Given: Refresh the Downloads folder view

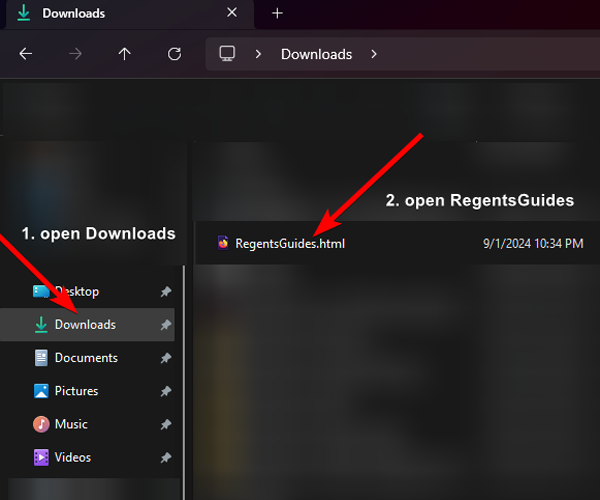Looking at the screenshot, I should coord(174,54).
